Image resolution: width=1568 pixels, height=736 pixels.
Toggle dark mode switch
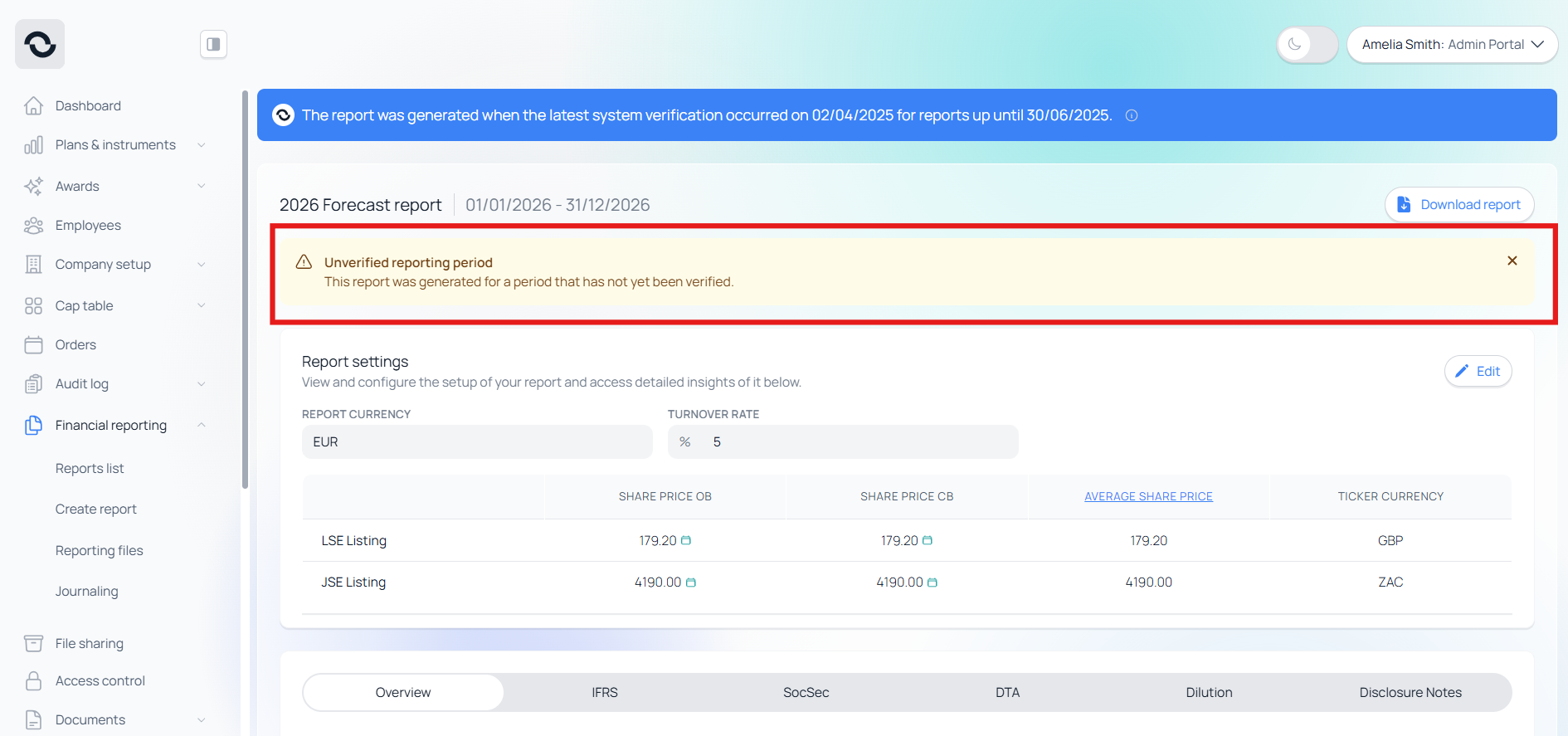[x=1307, y=44]
